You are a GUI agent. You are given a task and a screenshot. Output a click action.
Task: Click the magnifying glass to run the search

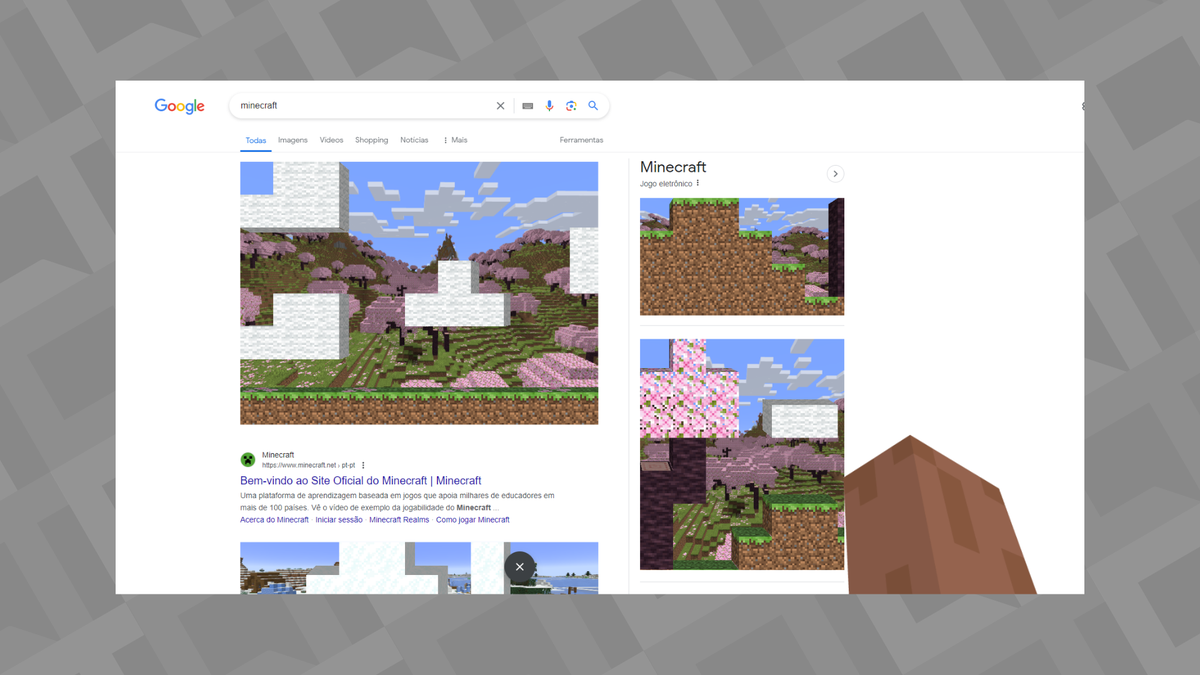click(593, 105)
